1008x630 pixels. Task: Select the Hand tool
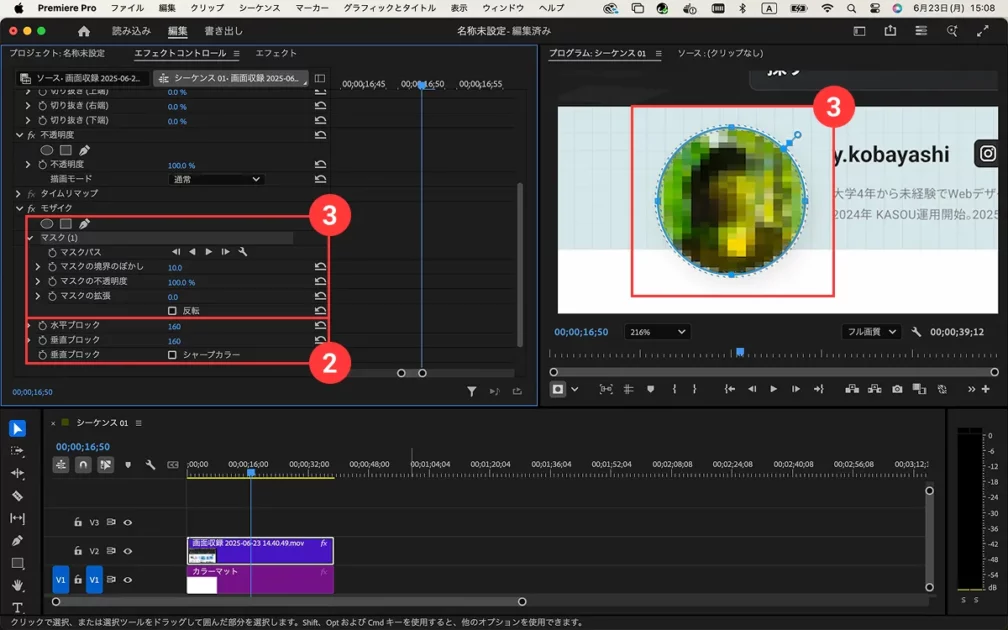click(x=17, y=586)
